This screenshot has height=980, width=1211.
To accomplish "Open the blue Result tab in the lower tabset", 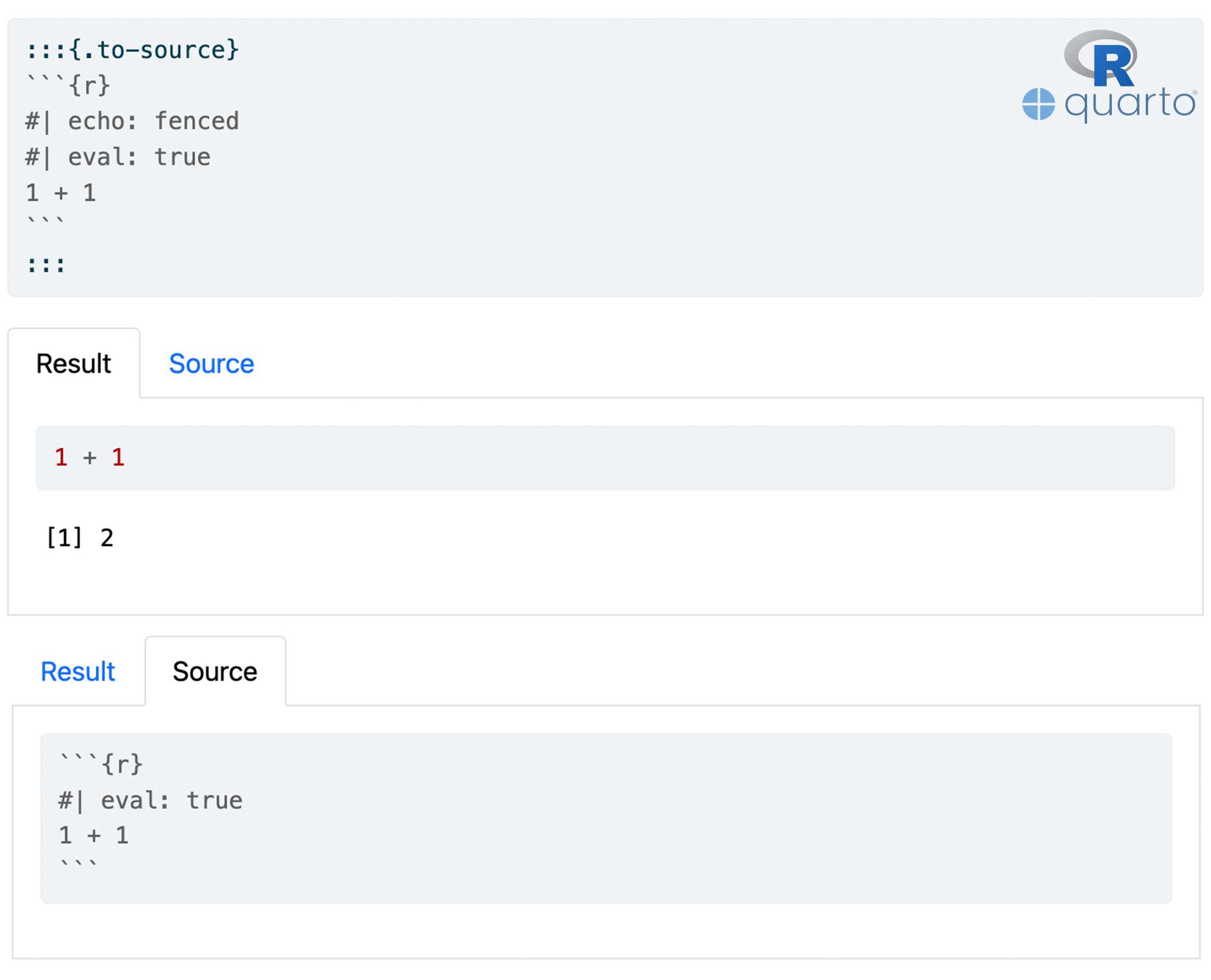I will click(x=78, y=672).
